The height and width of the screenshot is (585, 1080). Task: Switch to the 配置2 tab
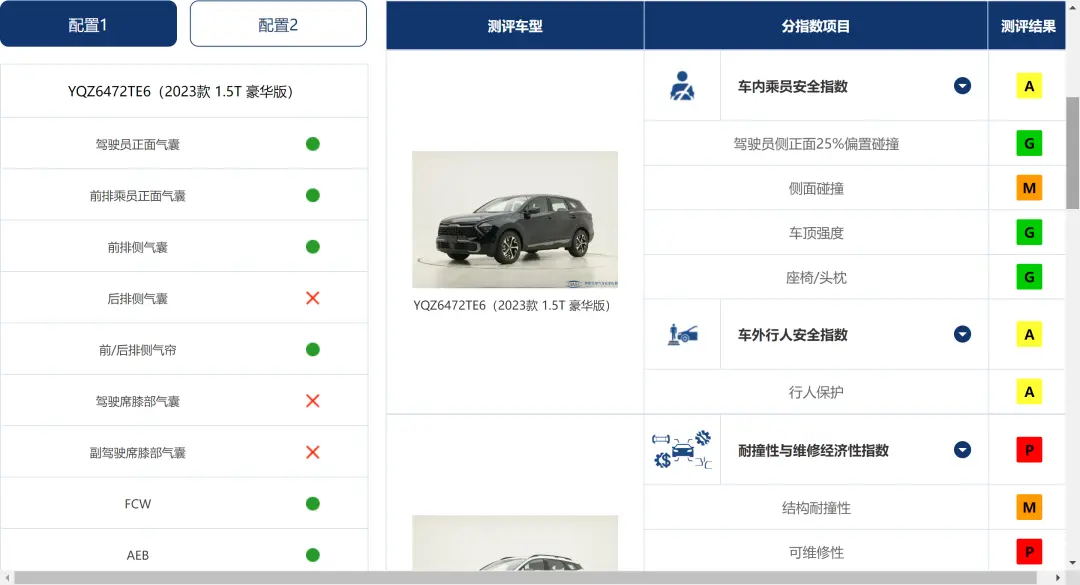pos(278,24)
